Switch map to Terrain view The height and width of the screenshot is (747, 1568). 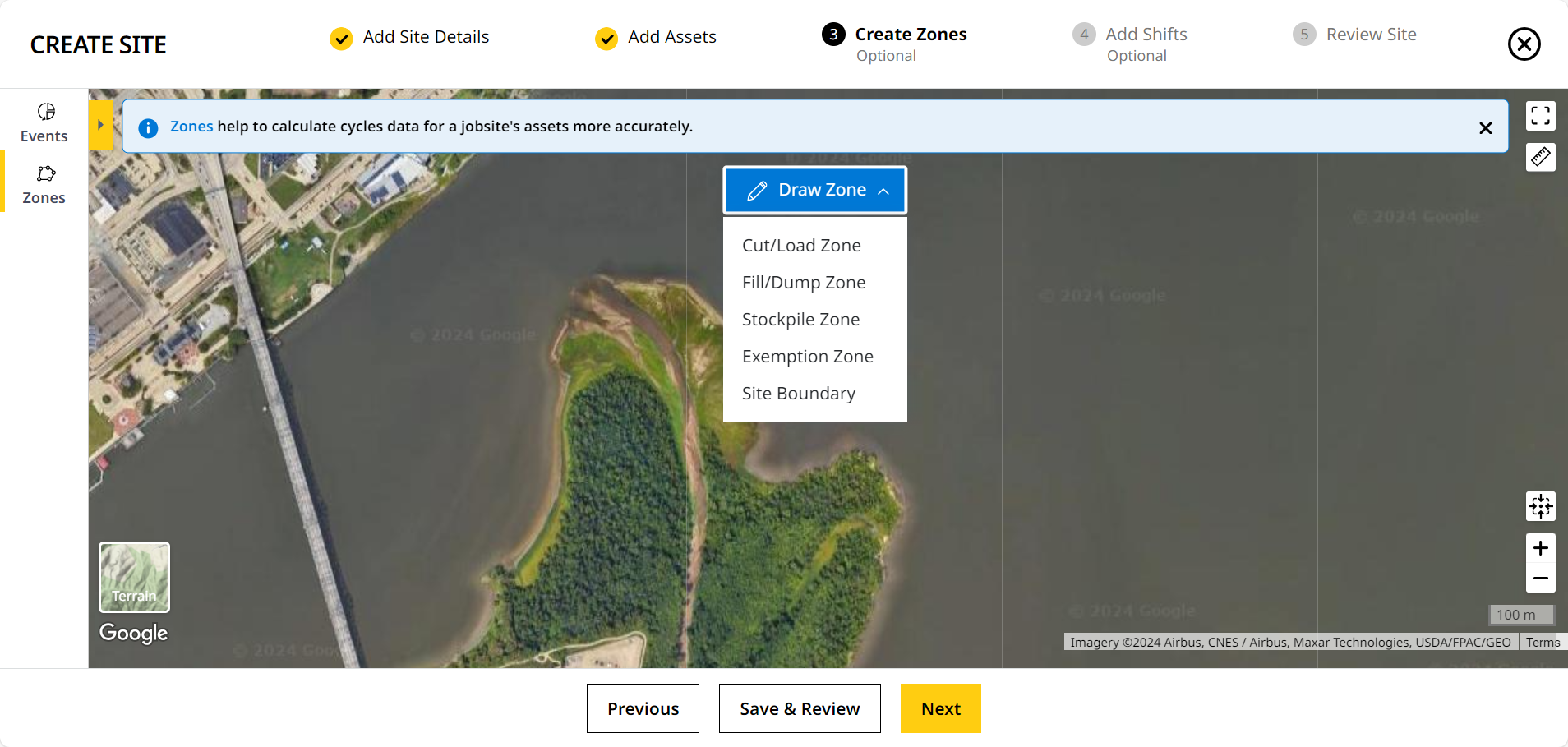point(135,577)
